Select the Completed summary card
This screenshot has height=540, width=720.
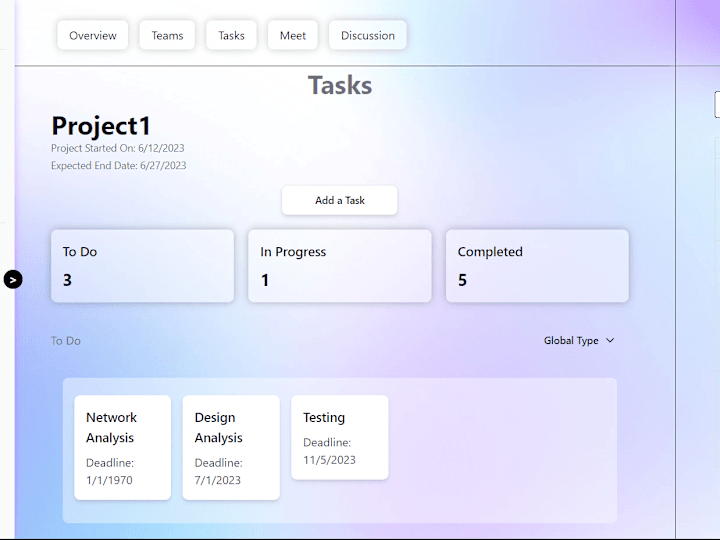[537, 266]
